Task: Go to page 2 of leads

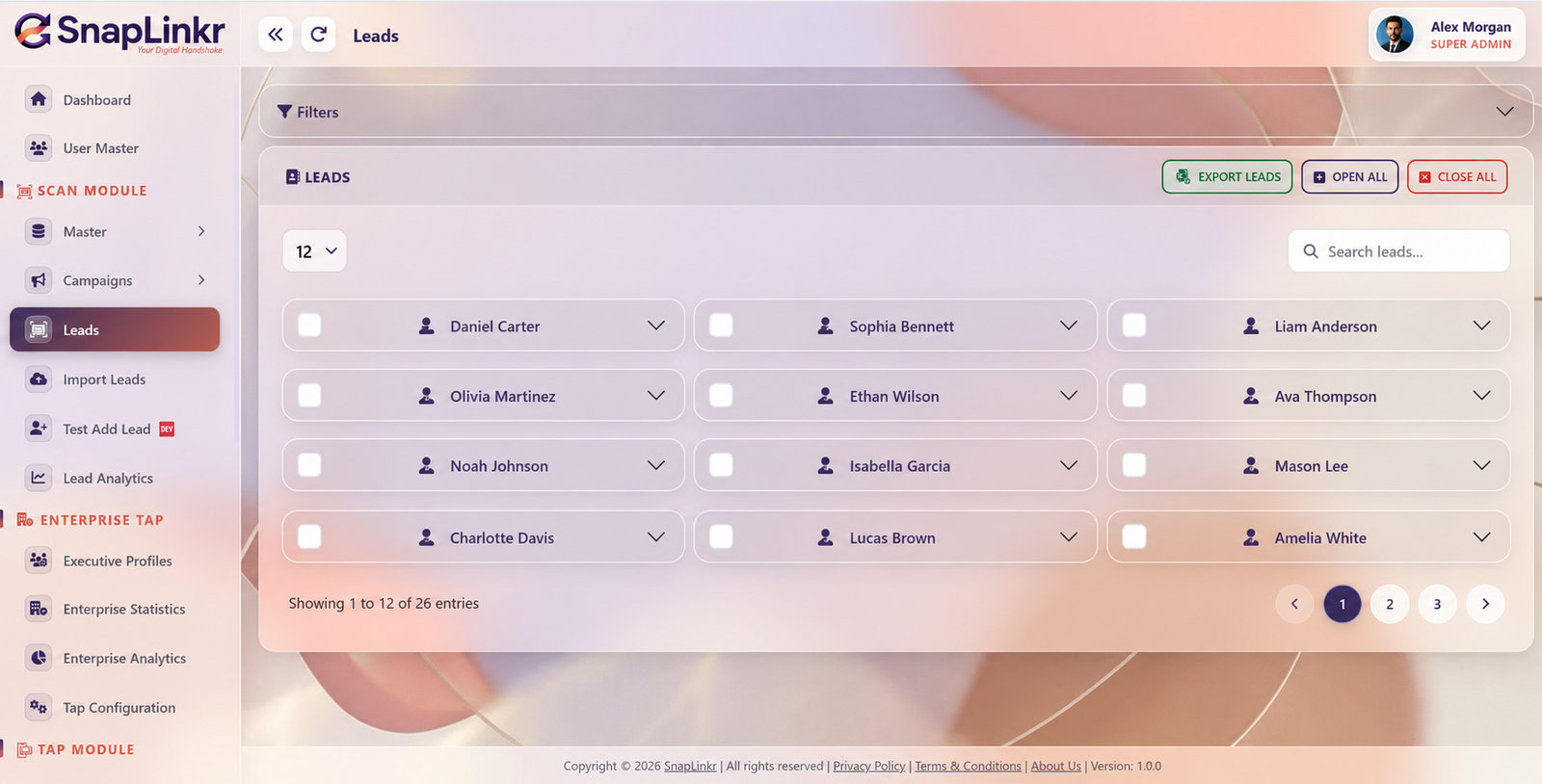Action: click(x=1390, y=604)
